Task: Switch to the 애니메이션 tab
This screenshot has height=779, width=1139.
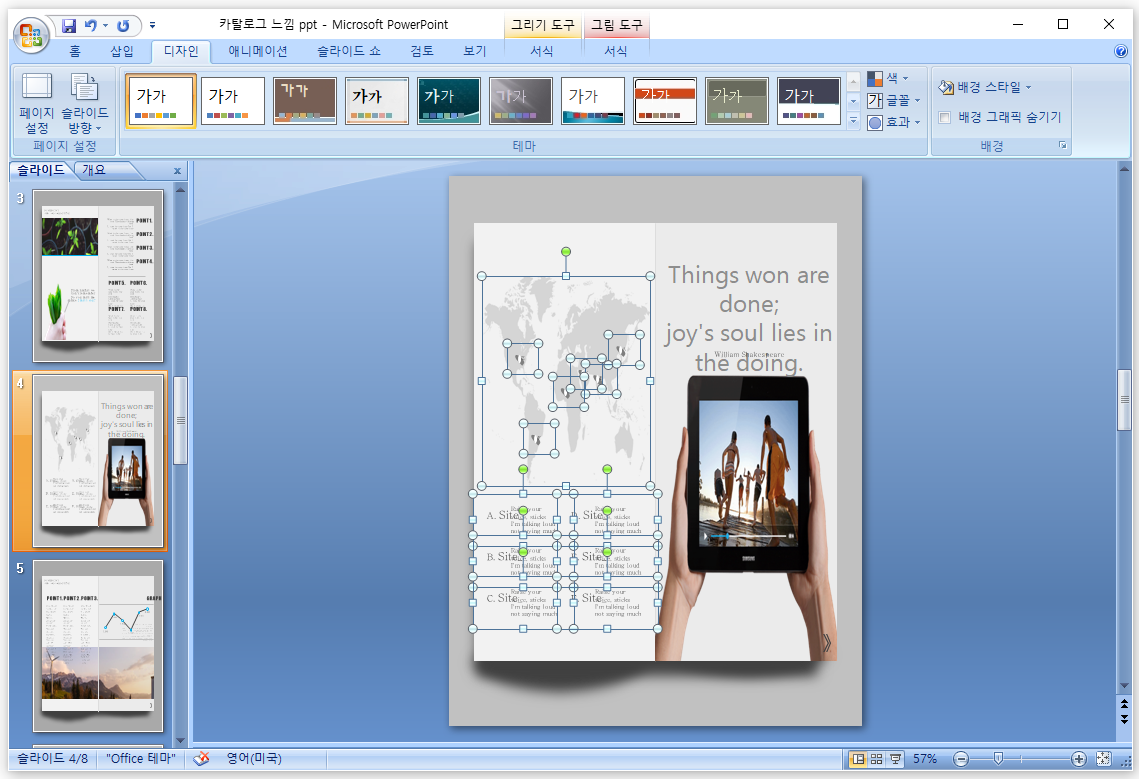Action: [x=257, y=51]
